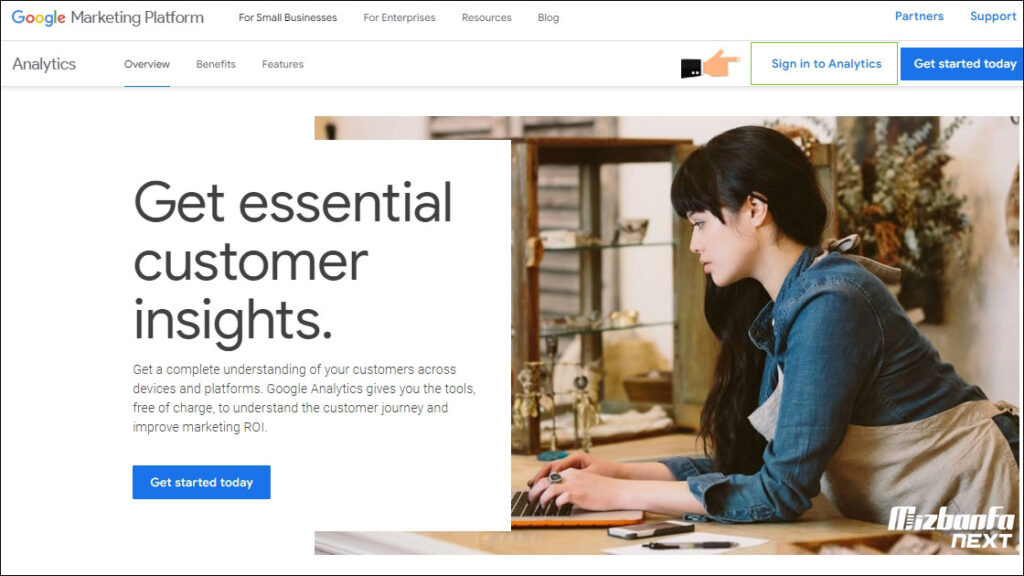Click Get started today in the navigation bar

tap(962, 64)
